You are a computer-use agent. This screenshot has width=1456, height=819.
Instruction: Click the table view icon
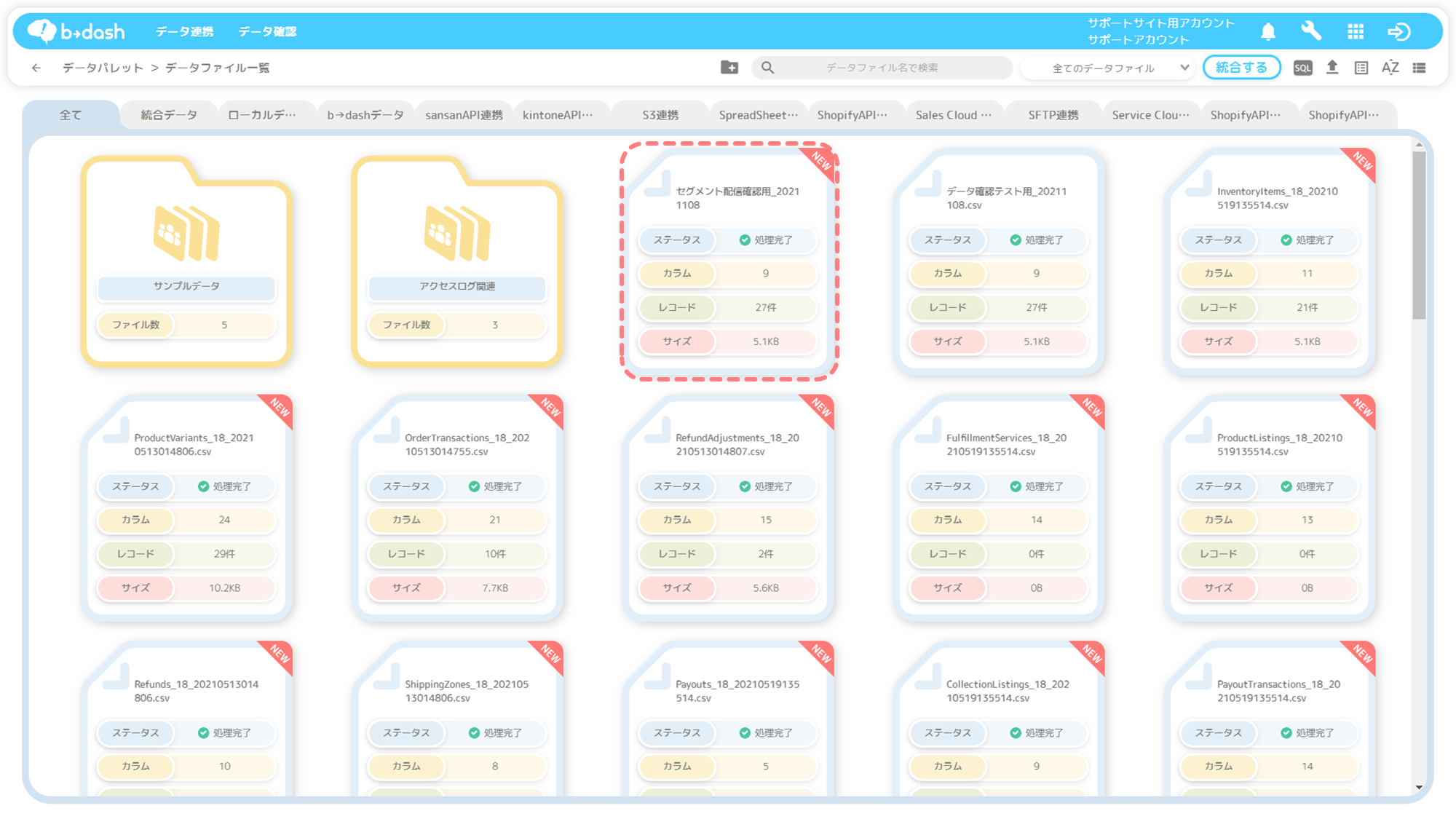1361,68
